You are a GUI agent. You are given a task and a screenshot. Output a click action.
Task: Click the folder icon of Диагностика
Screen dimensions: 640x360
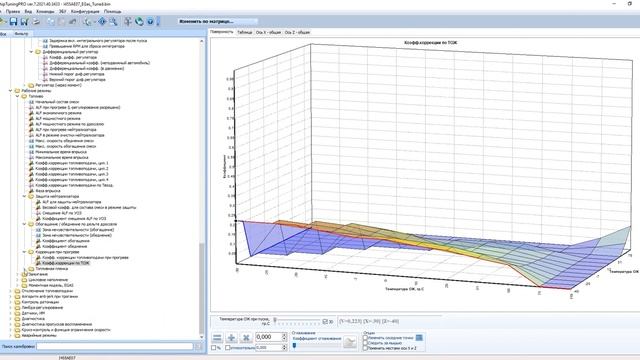[17, 319]
